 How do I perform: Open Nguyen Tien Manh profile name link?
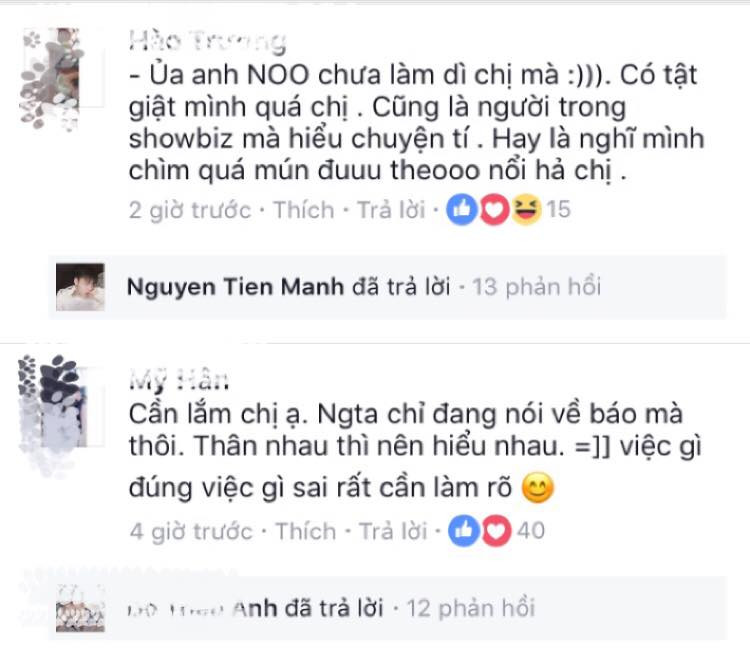pos(235,287)
